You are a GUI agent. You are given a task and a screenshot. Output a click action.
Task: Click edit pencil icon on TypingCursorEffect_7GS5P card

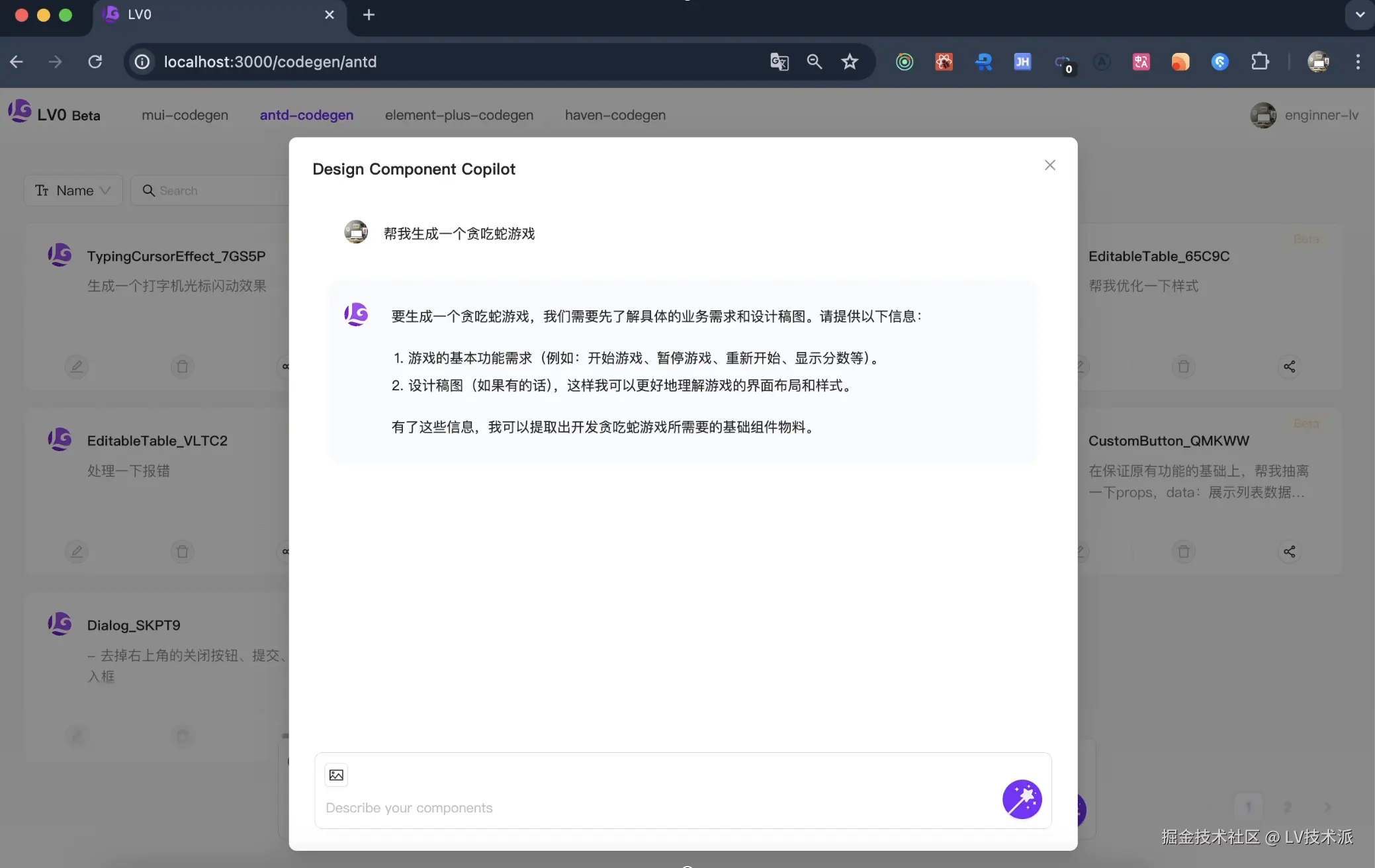tap(77, 366)
